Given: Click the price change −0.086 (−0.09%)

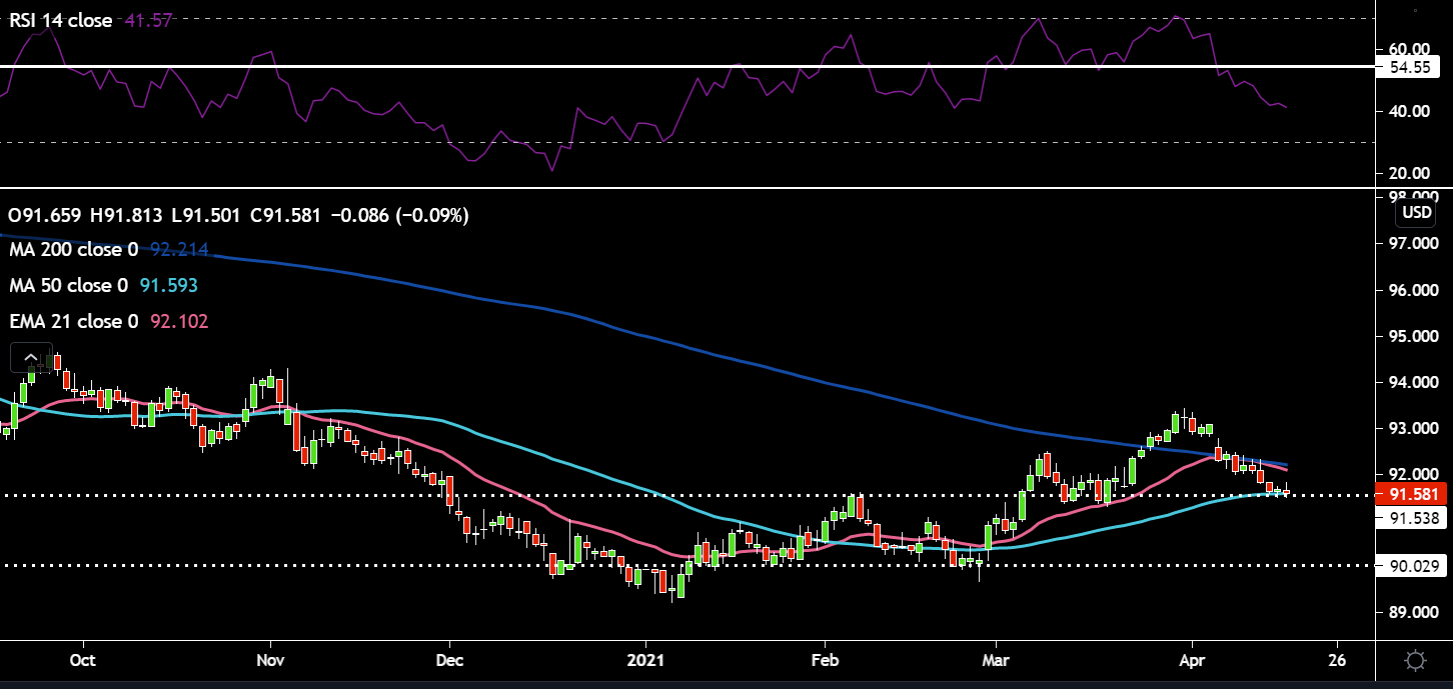Looking at the screenshot, I should (400, 215).
